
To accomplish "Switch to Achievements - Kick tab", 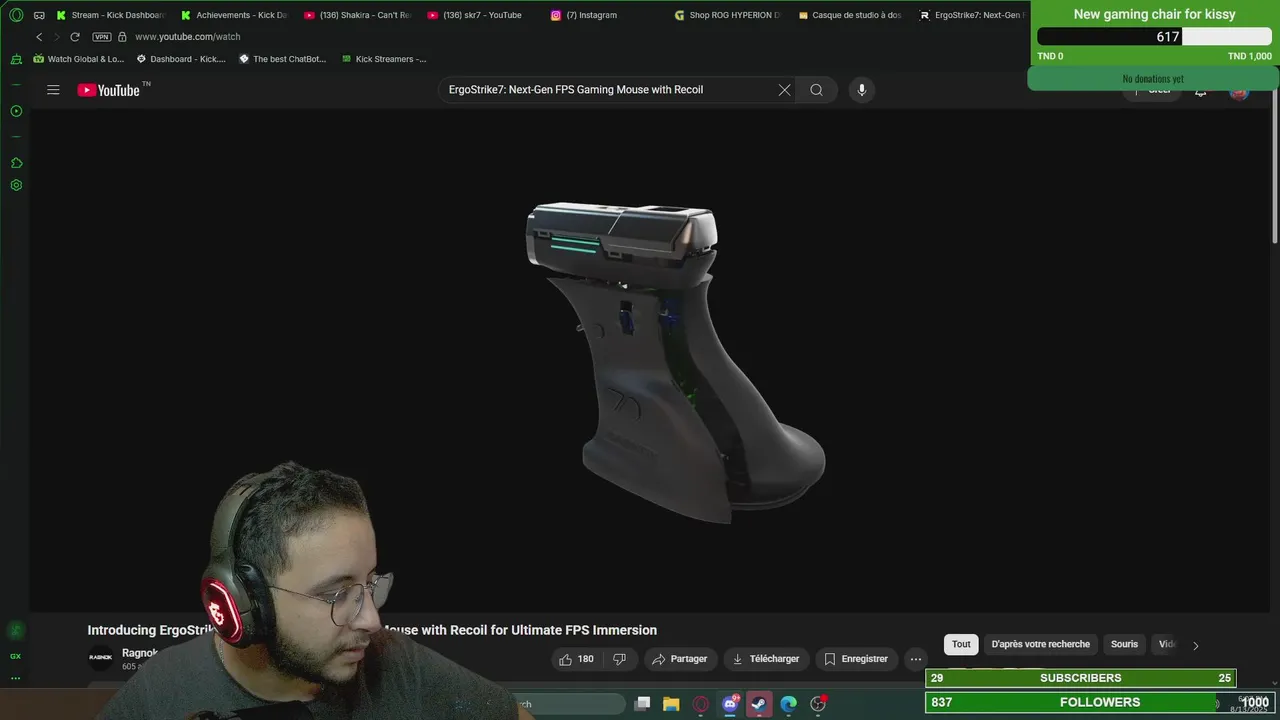I will point(233,15).
